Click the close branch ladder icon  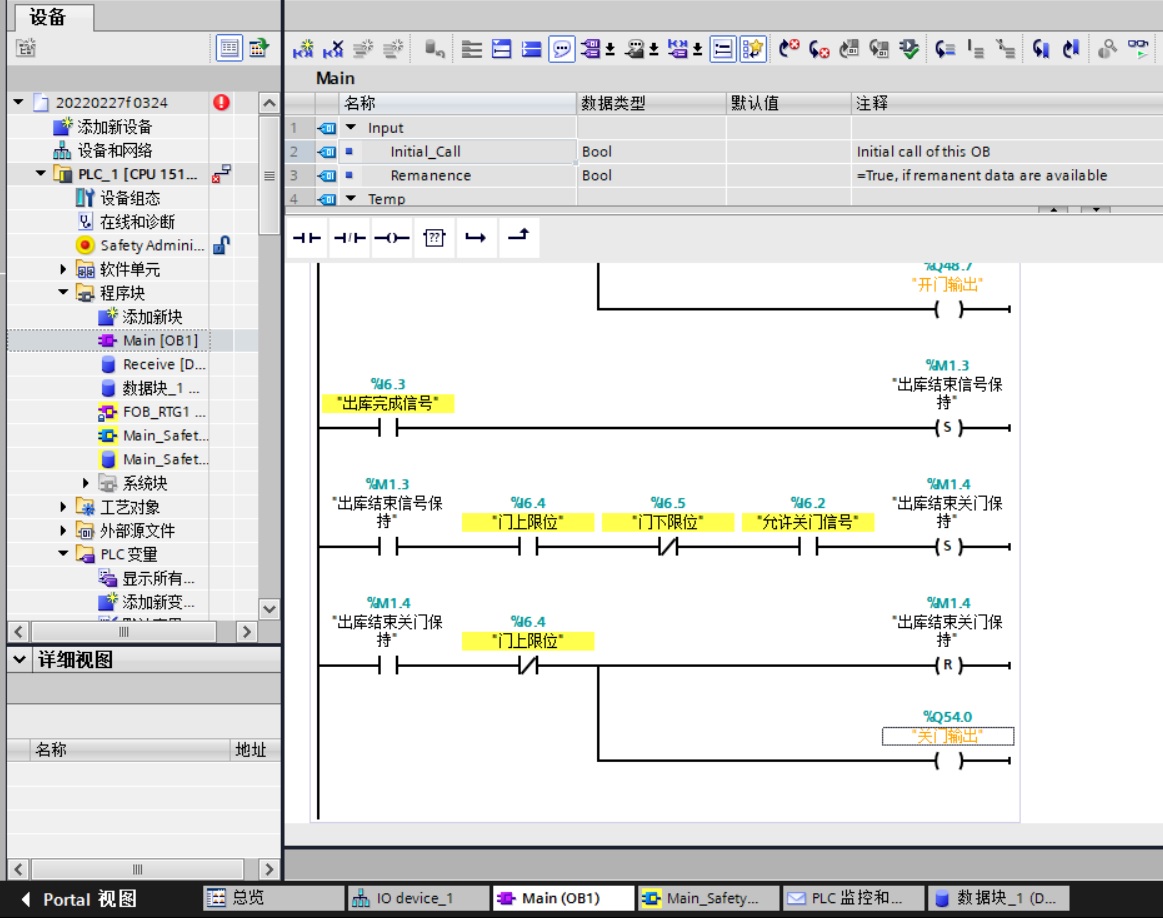[517, 238]
